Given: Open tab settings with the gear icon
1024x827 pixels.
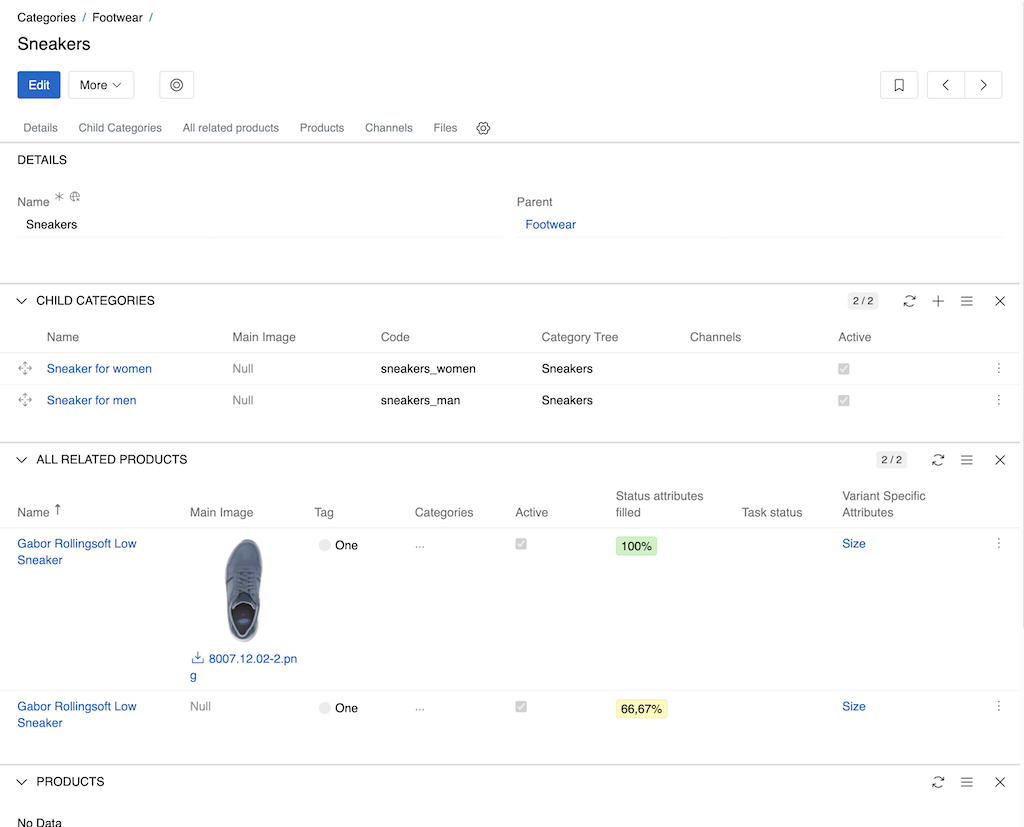Looking at the screenshot, I should pos(483,128).
